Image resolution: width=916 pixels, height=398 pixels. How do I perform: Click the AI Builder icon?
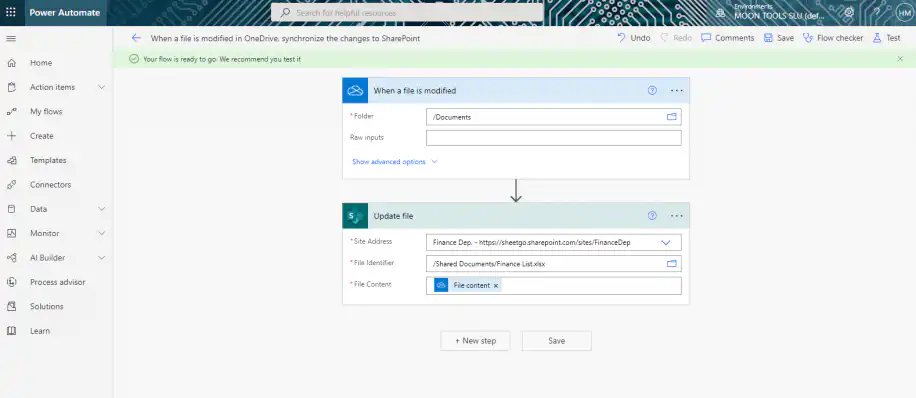(x=11, y=258)
